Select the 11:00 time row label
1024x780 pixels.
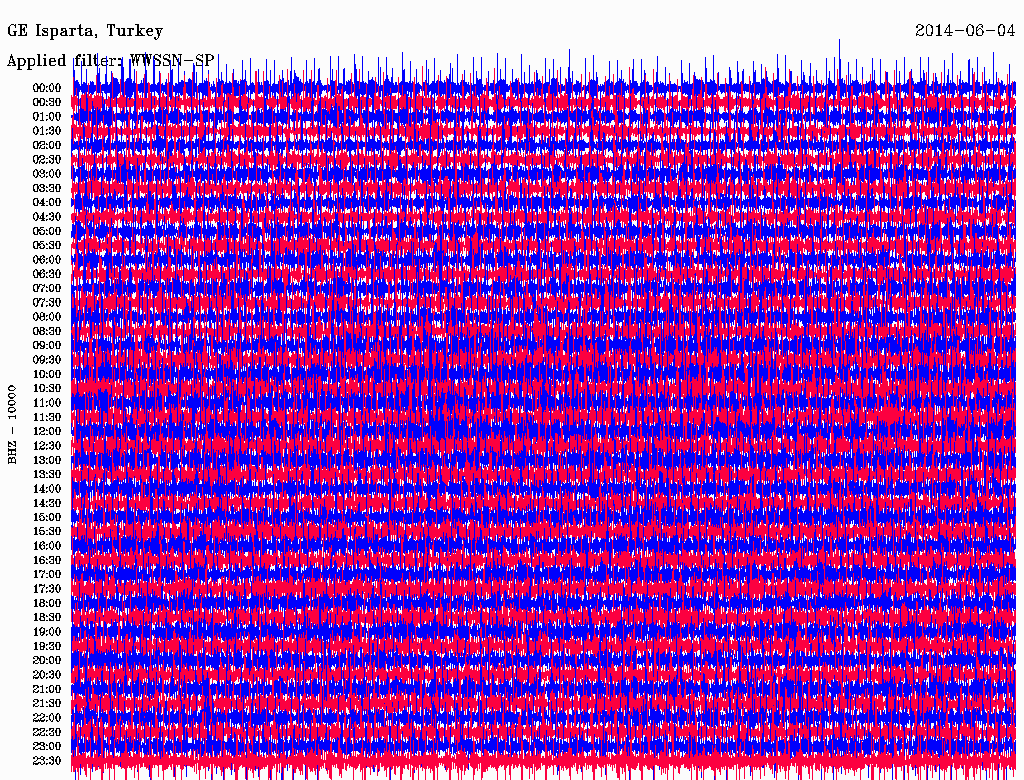(47, 402)
